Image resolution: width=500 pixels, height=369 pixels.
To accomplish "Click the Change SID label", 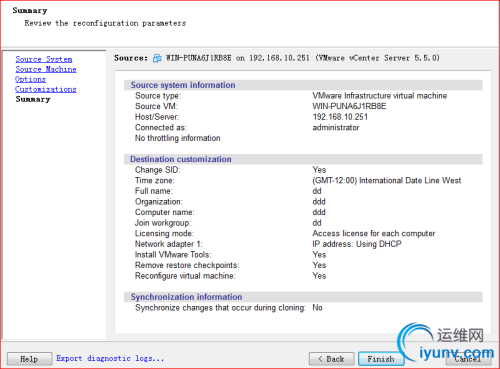I will pos(157,170).
